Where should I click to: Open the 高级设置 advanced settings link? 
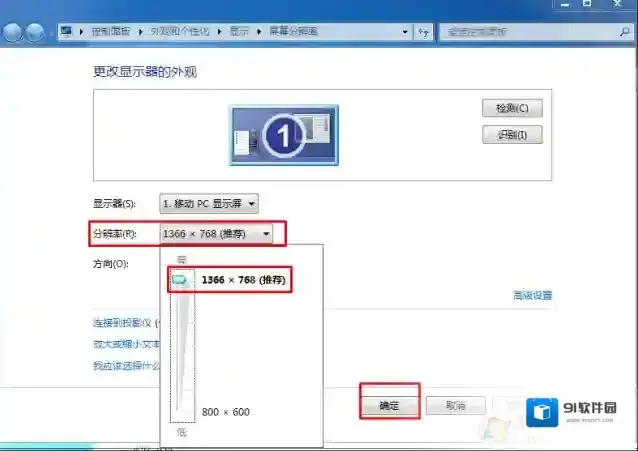tap(532, 295)
